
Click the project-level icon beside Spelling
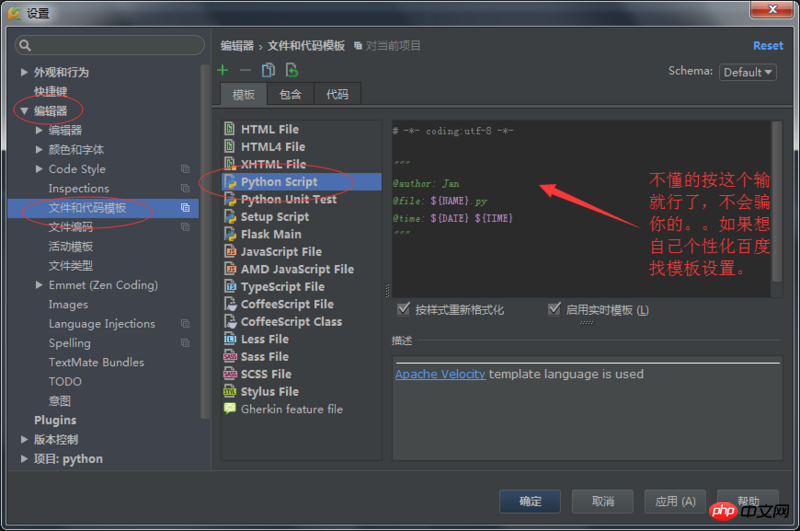(185, 343)
